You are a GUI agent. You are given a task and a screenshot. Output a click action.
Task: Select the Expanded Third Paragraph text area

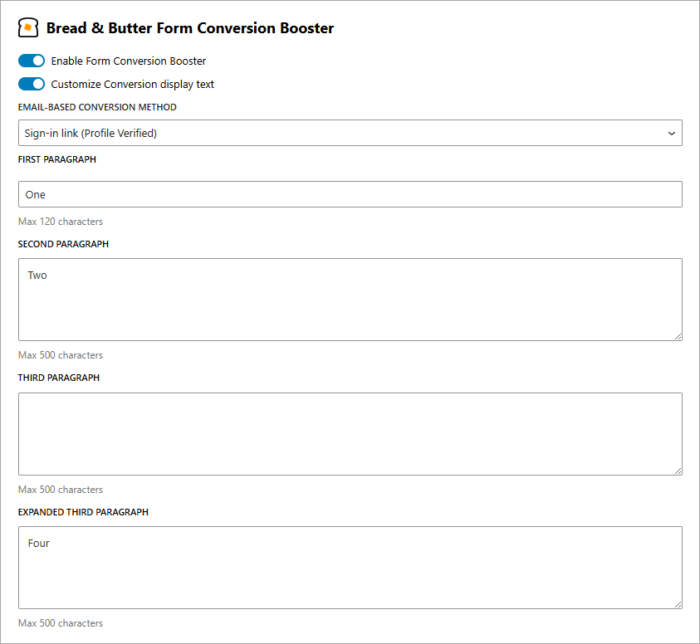[x=350, y=567]
